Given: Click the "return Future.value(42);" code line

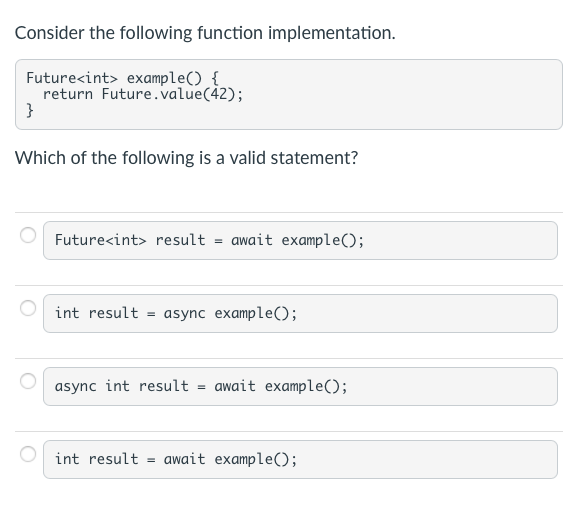Looking at the screenshot, I should tap(143, 94).
